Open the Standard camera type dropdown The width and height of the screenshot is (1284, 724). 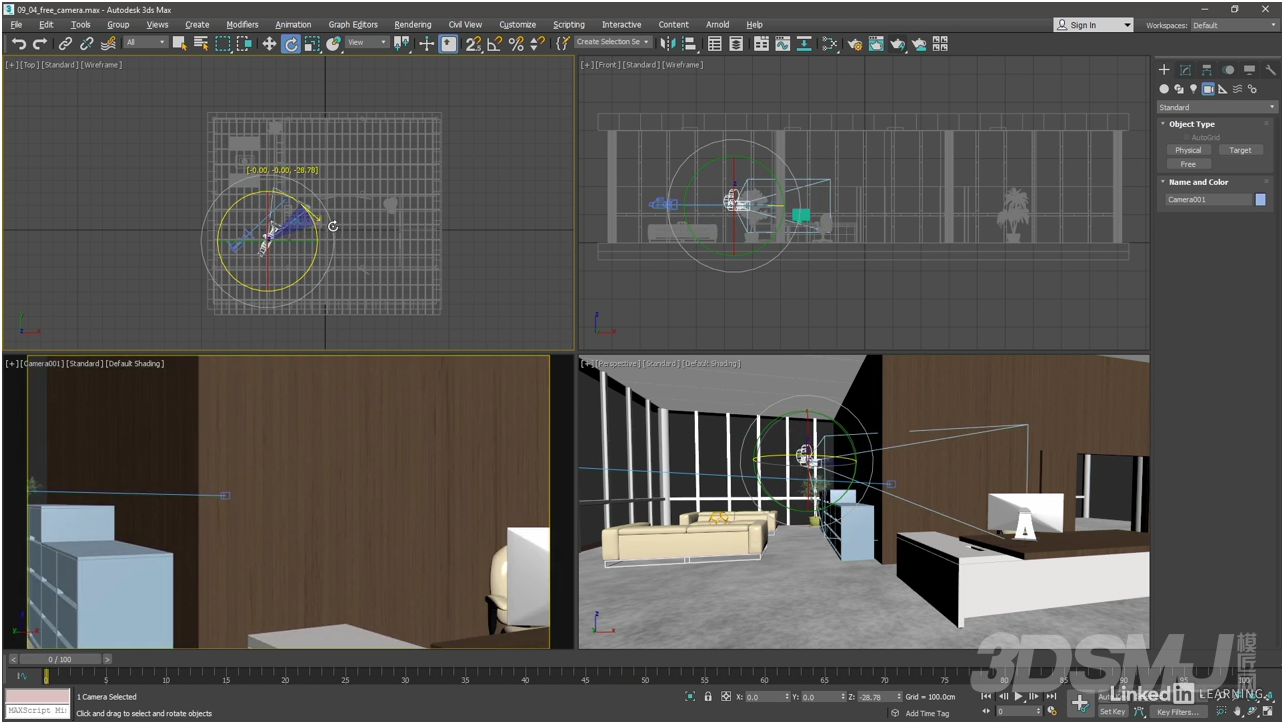point(1217,107)
